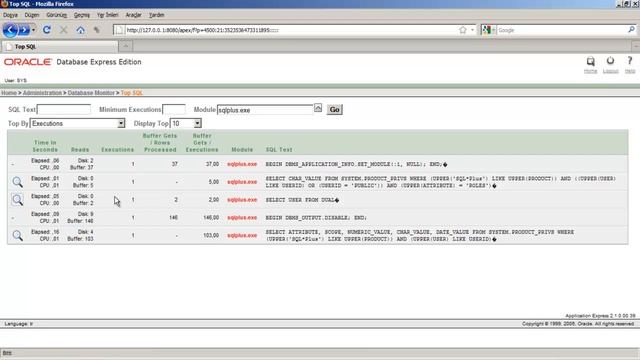This screenshot has height=360, width=640.
Task: View details magnifier for SELECT CHAR_VALUE row
Action: coord(17,182)
